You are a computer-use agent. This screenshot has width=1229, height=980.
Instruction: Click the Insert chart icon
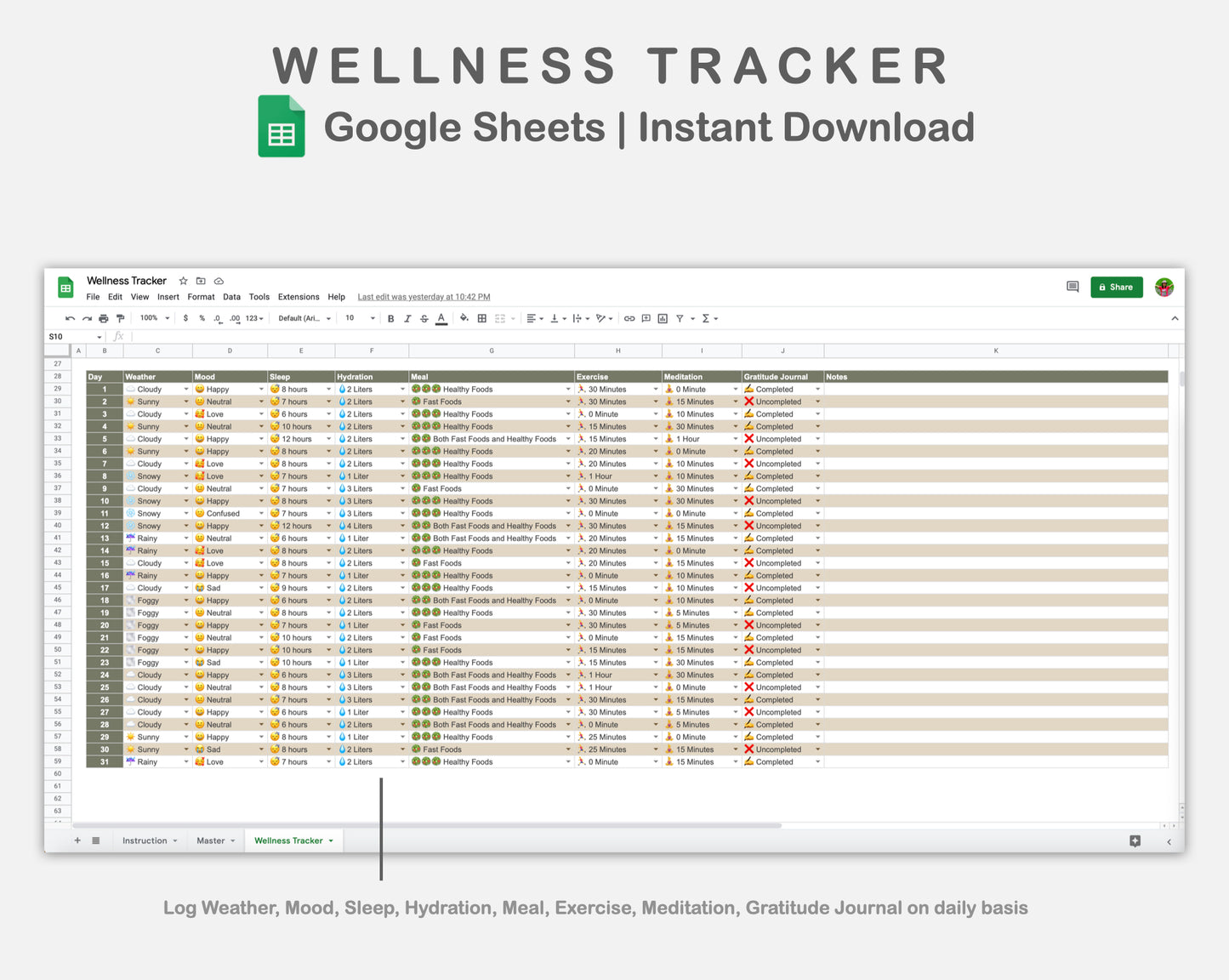(x=663, y=317)
